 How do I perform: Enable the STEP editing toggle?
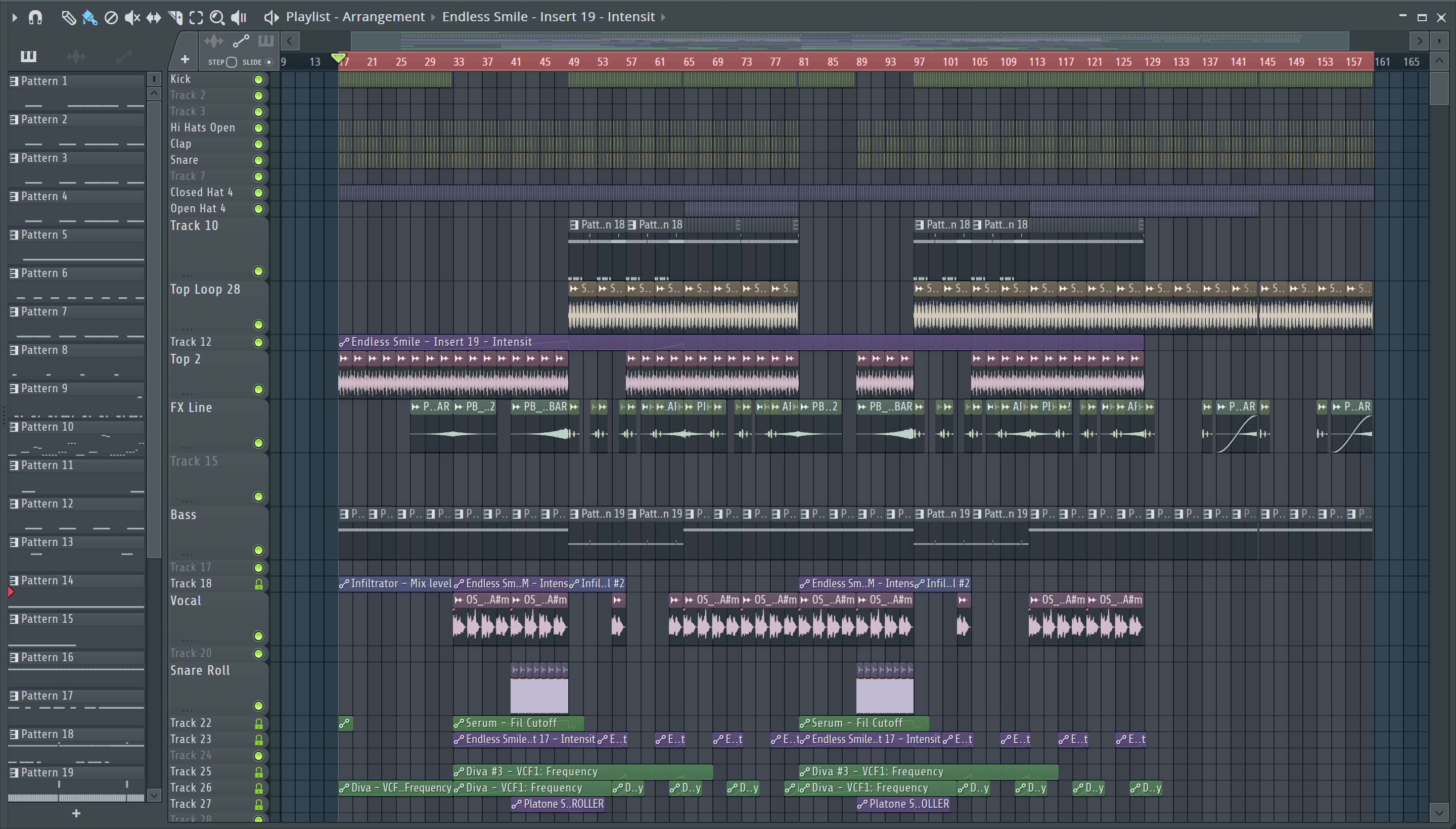(x=231, y=62)
